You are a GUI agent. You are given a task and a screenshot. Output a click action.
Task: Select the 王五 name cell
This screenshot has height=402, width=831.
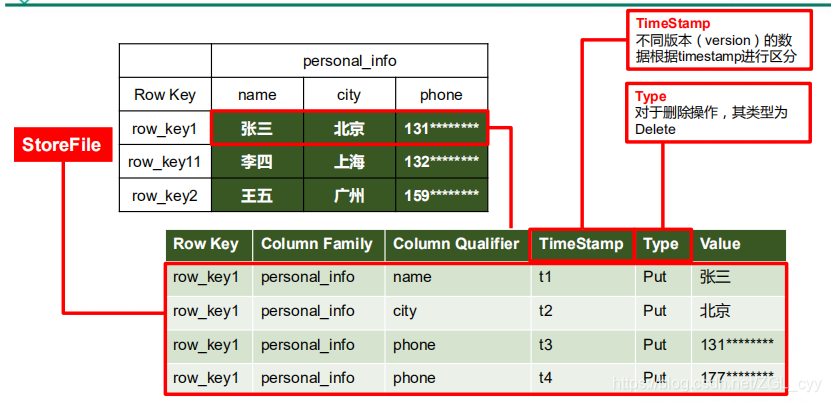pos(257,195)
